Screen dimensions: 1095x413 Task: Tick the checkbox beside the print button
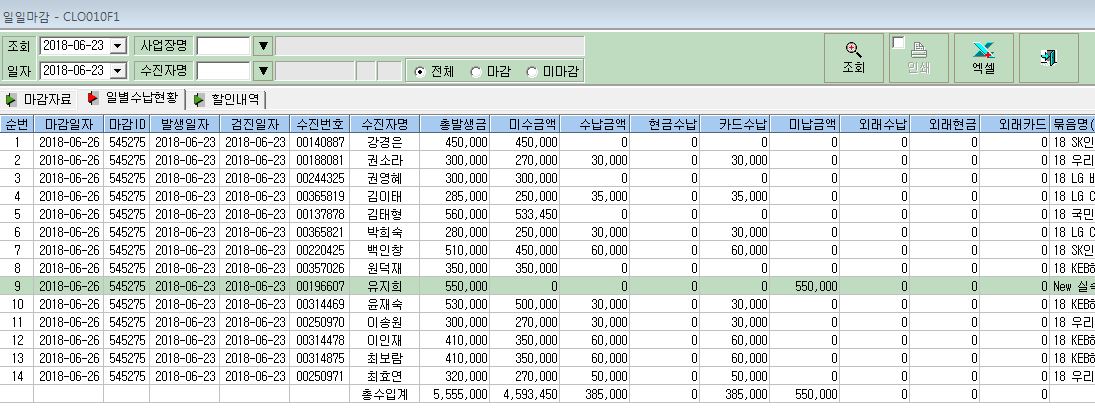point(898,43)
